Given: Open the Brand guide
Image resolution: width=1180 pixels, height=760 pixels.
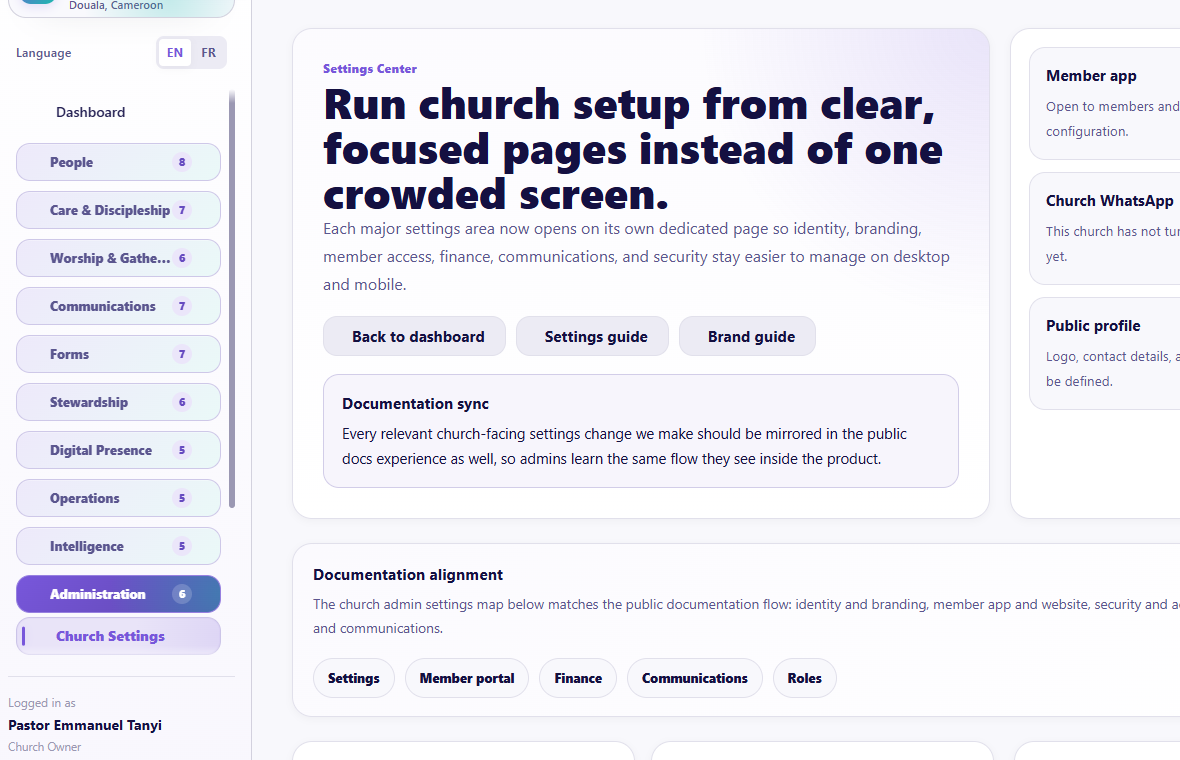Looking at the screenshot, I should (x=747, y=336).
